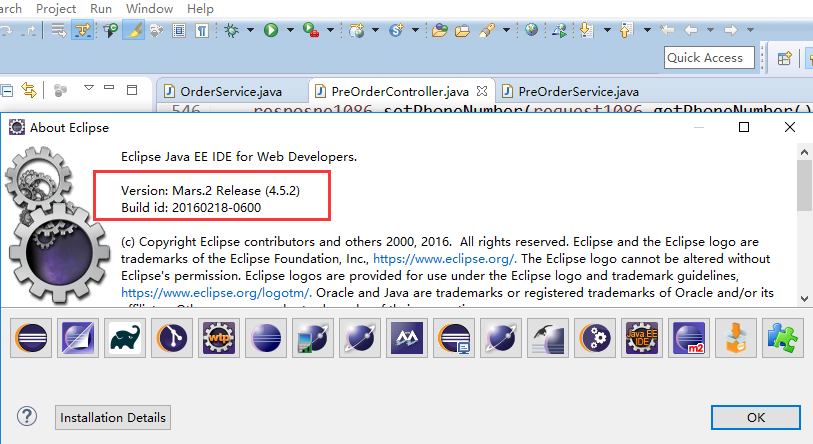Click the Forward navigation arrow

click(731, 31)
